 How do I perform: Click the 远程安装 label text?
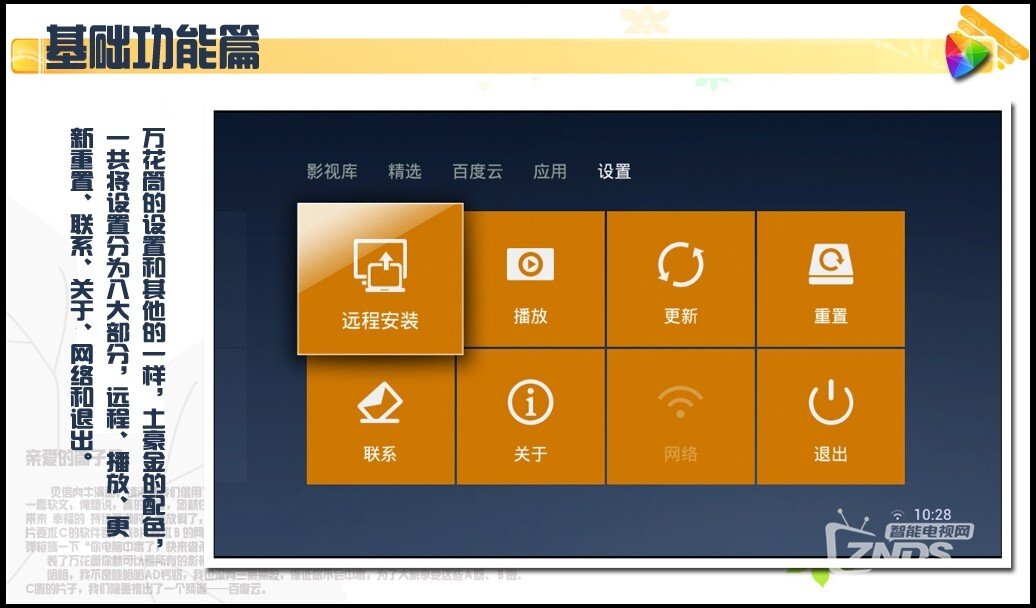point(380,321)
